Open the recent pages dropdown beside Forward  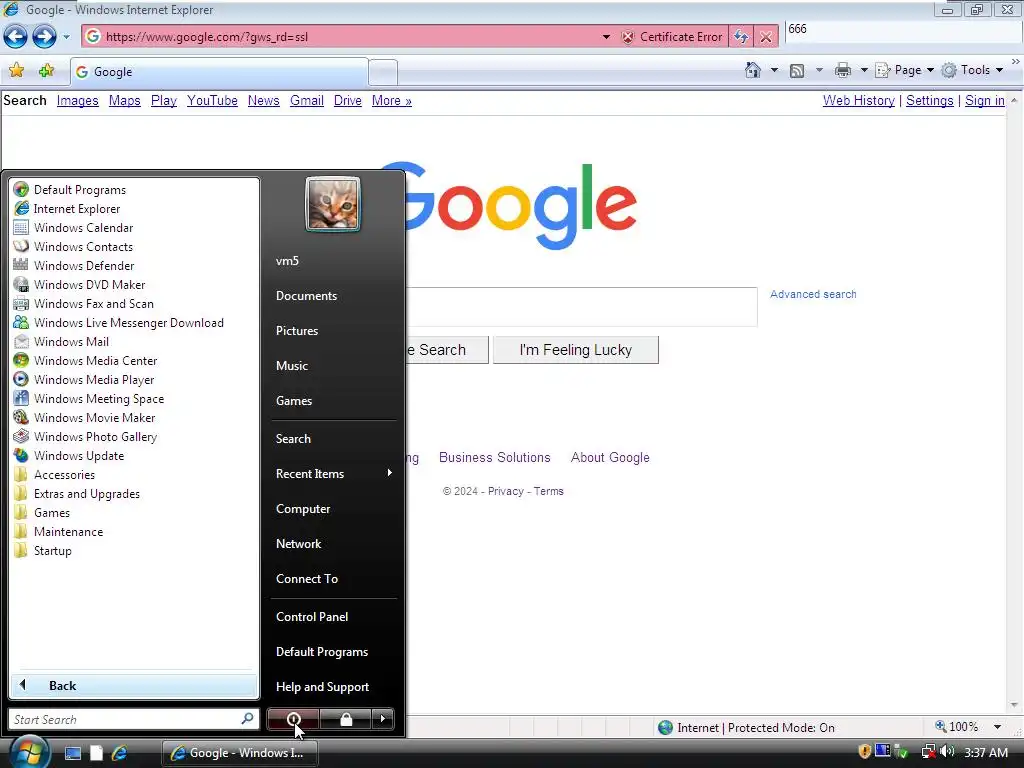click(x=66, y=37)
